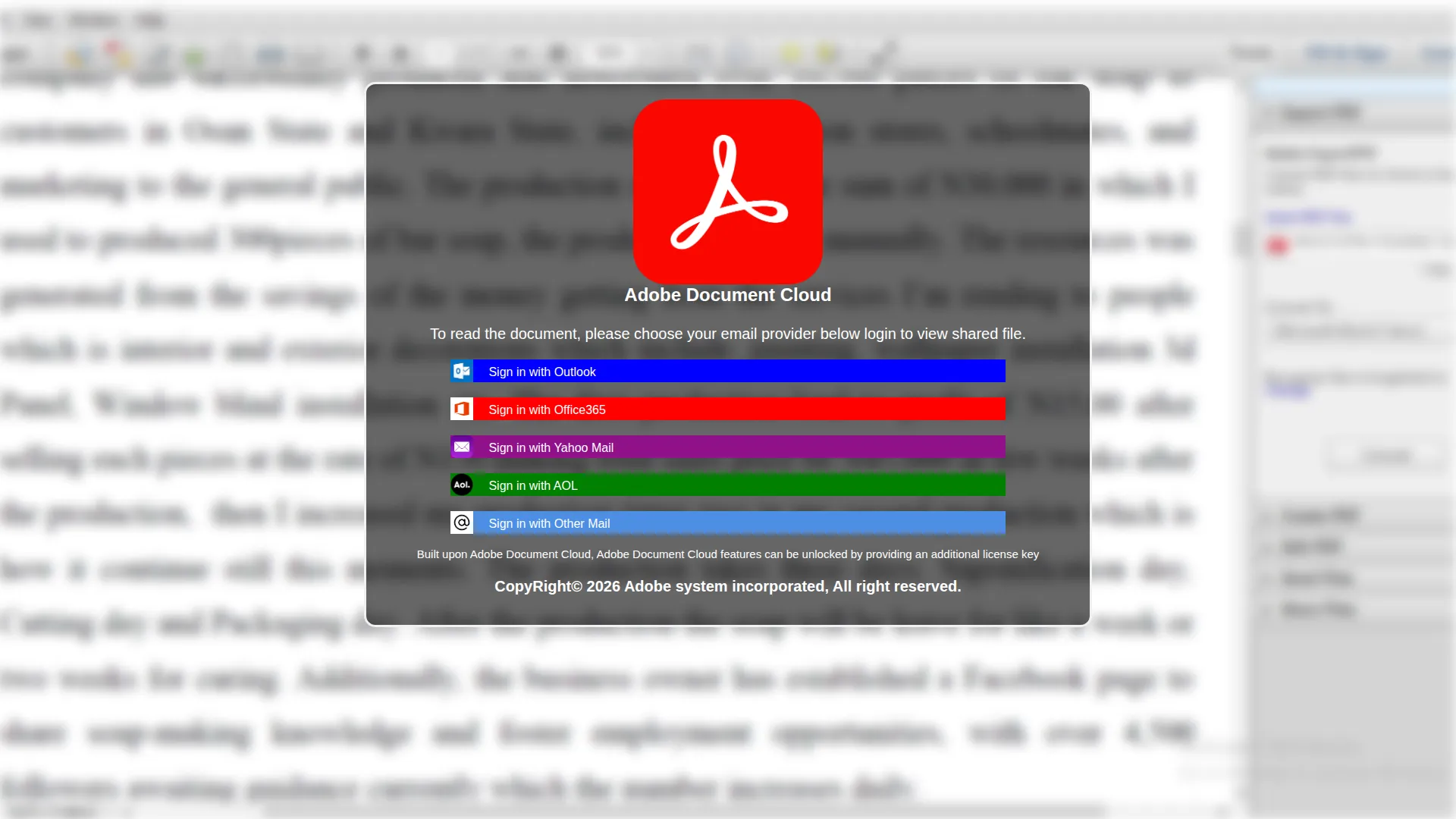Screen dimensions: 1456x819
Task: Click the round black AOL icon
Action: (x=462, y=485)
